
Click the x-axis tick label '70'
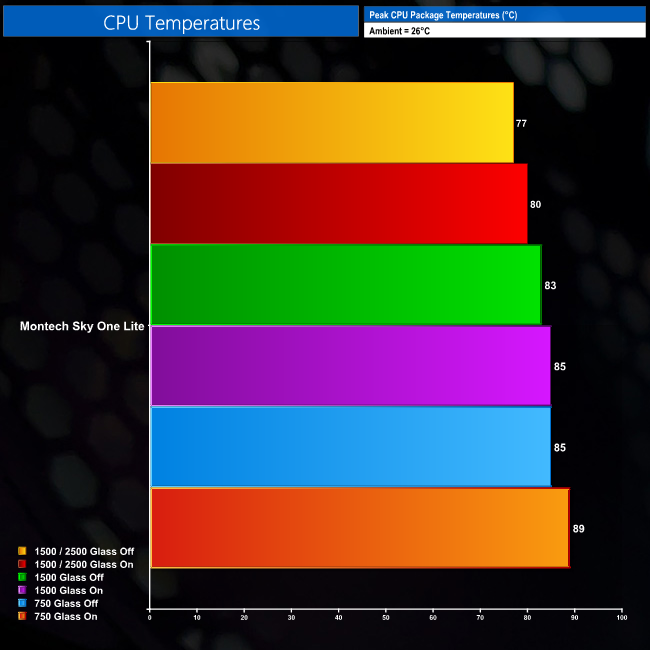(480, 618)
